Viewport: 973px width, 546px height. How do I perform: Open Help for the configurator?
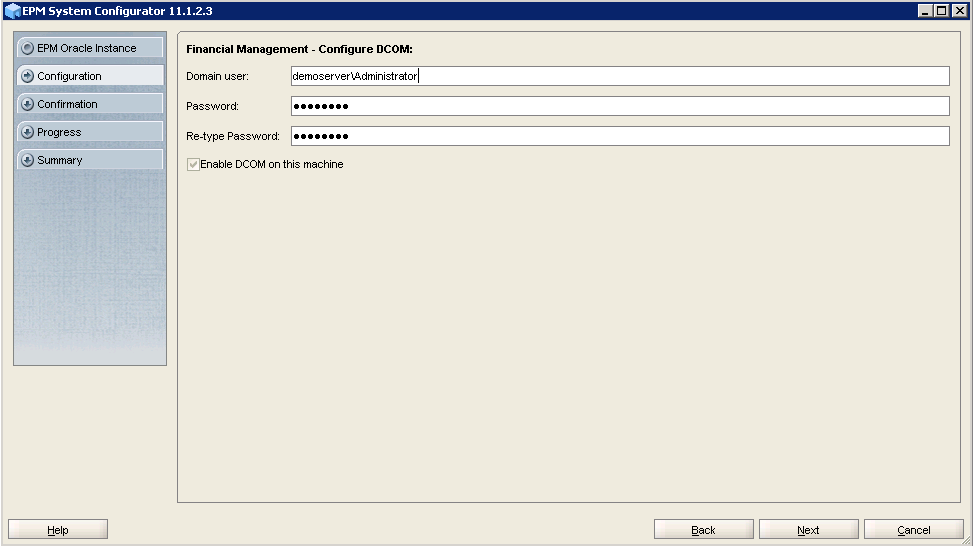58,529
